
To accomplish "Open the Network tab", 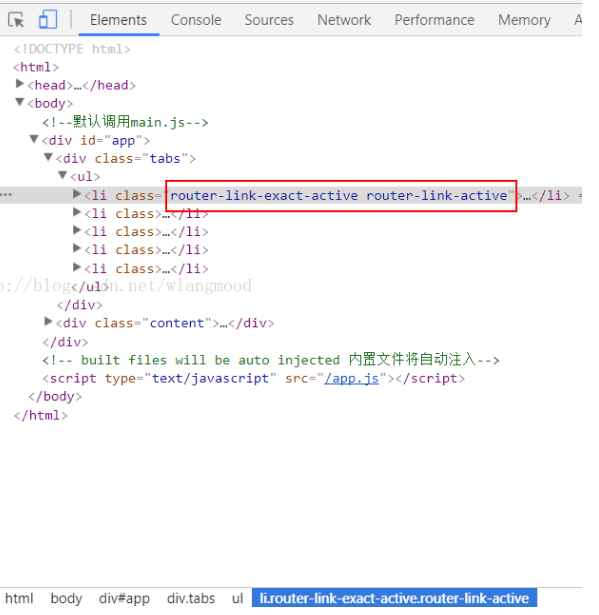I will coord(344,20).
